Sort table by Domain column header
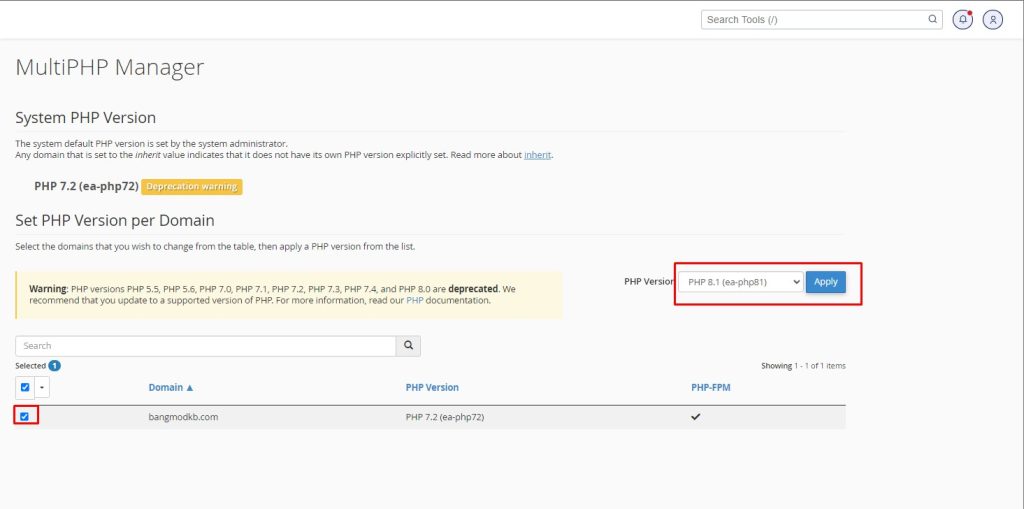Viewport: 1024px width, 509px height. point(171,387)
